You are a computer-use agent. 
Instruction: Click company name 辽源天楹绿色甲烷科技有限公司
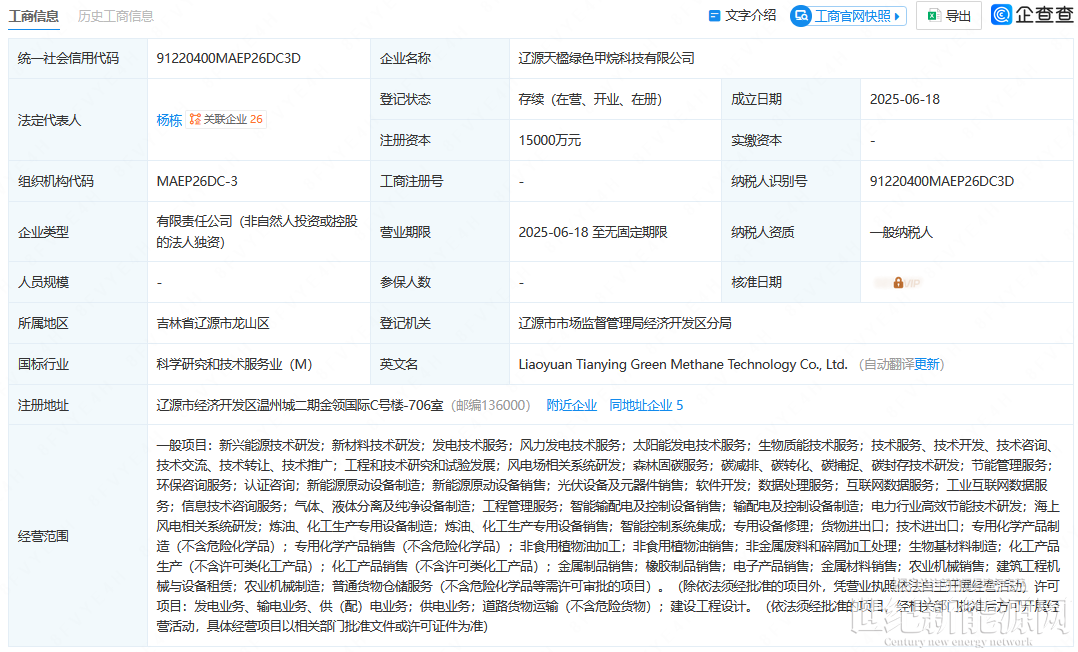606,59
